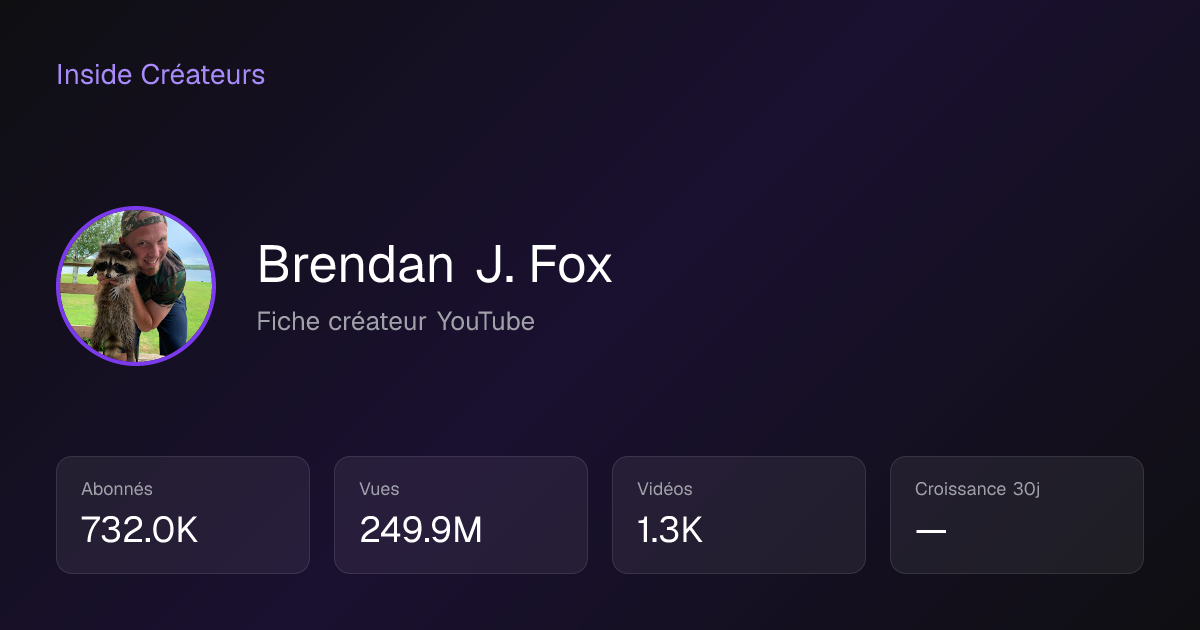Click the Abonnés label text
Viewport: 1200px width, 630px height.
pyautogui.click(x=117, y=489)
